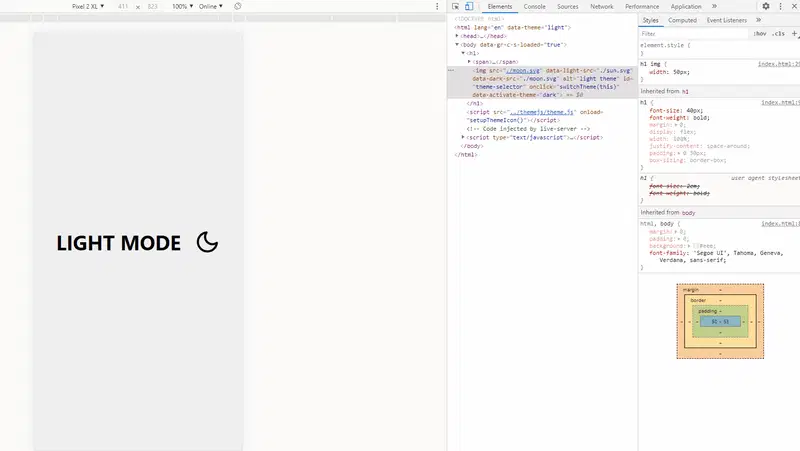Viewport: 800px width, 451px height.
Task: Click the justify-content: space-around declaration
Action: coord(699,146)
